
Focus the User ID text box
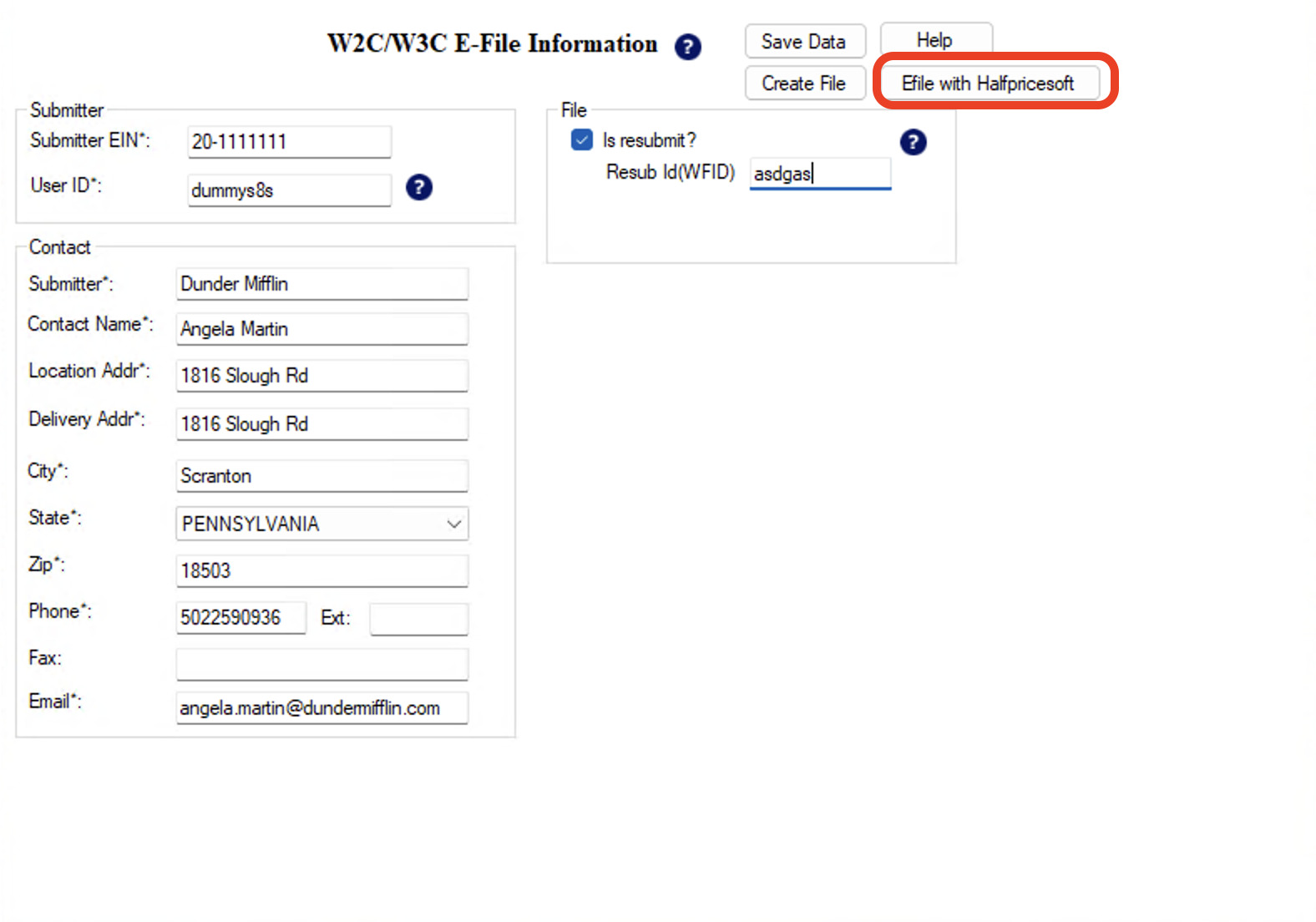[289, 190]
